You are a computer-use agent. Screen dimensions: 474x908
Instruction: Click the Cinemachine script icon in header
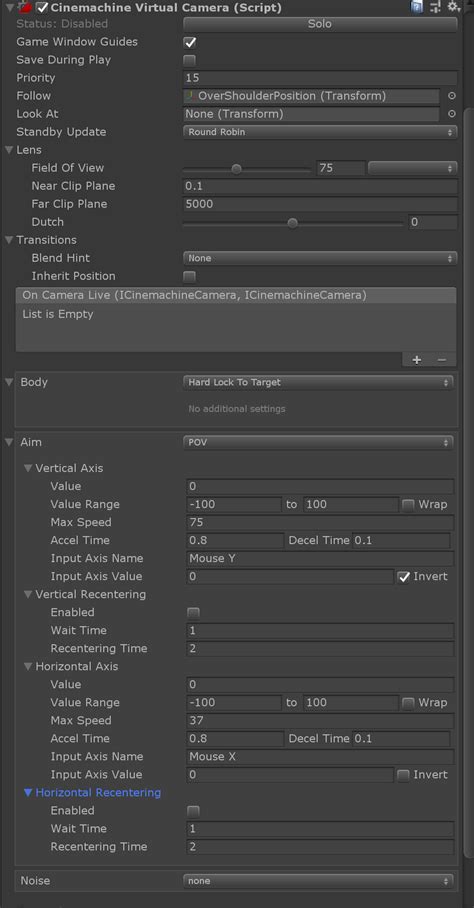[25, 8]
